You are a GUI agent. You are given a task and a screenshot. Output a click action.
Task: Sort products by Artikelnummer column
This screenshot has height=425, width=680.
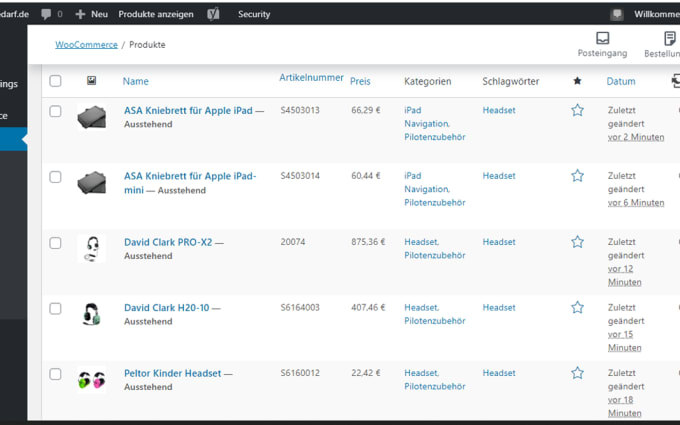click(x=311, y=78)
